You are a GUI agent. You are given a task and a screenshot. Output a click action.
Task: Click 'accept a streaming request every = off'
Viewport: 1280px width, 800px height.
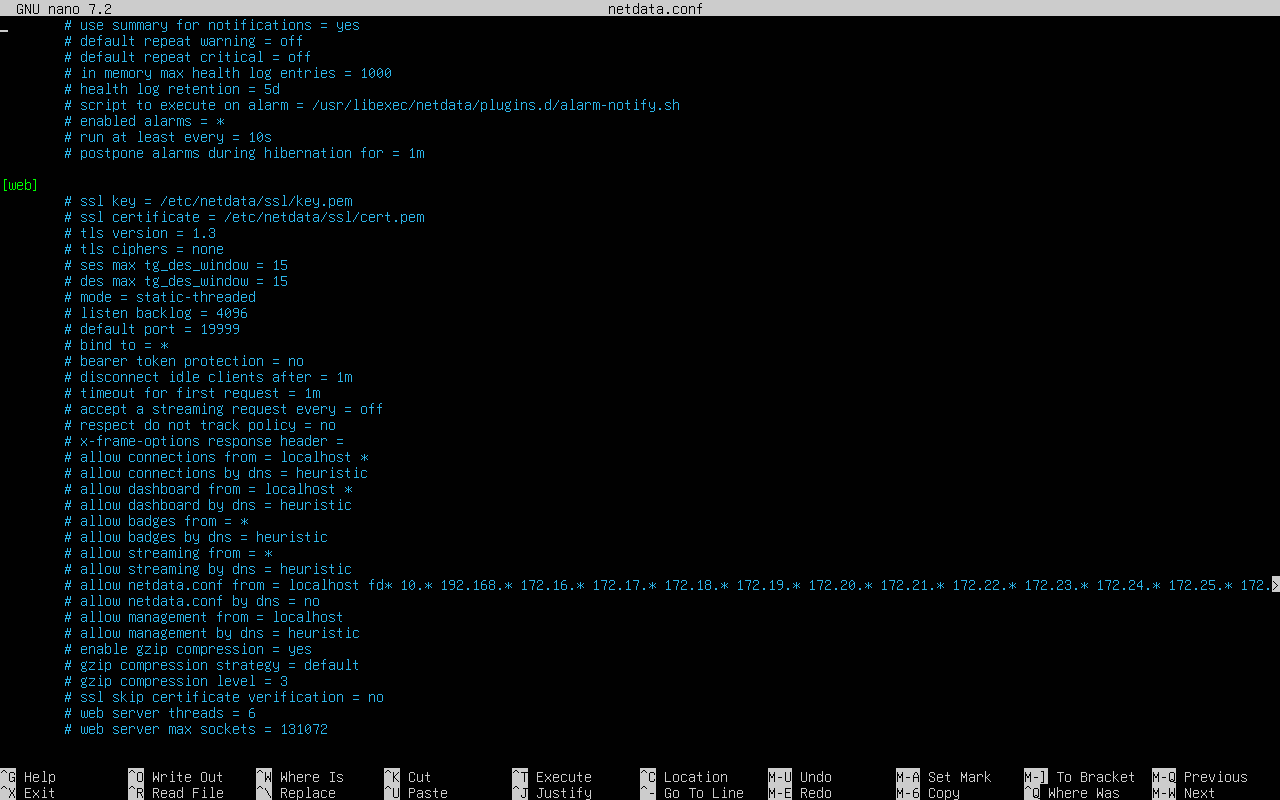click(x=224, y=409)
